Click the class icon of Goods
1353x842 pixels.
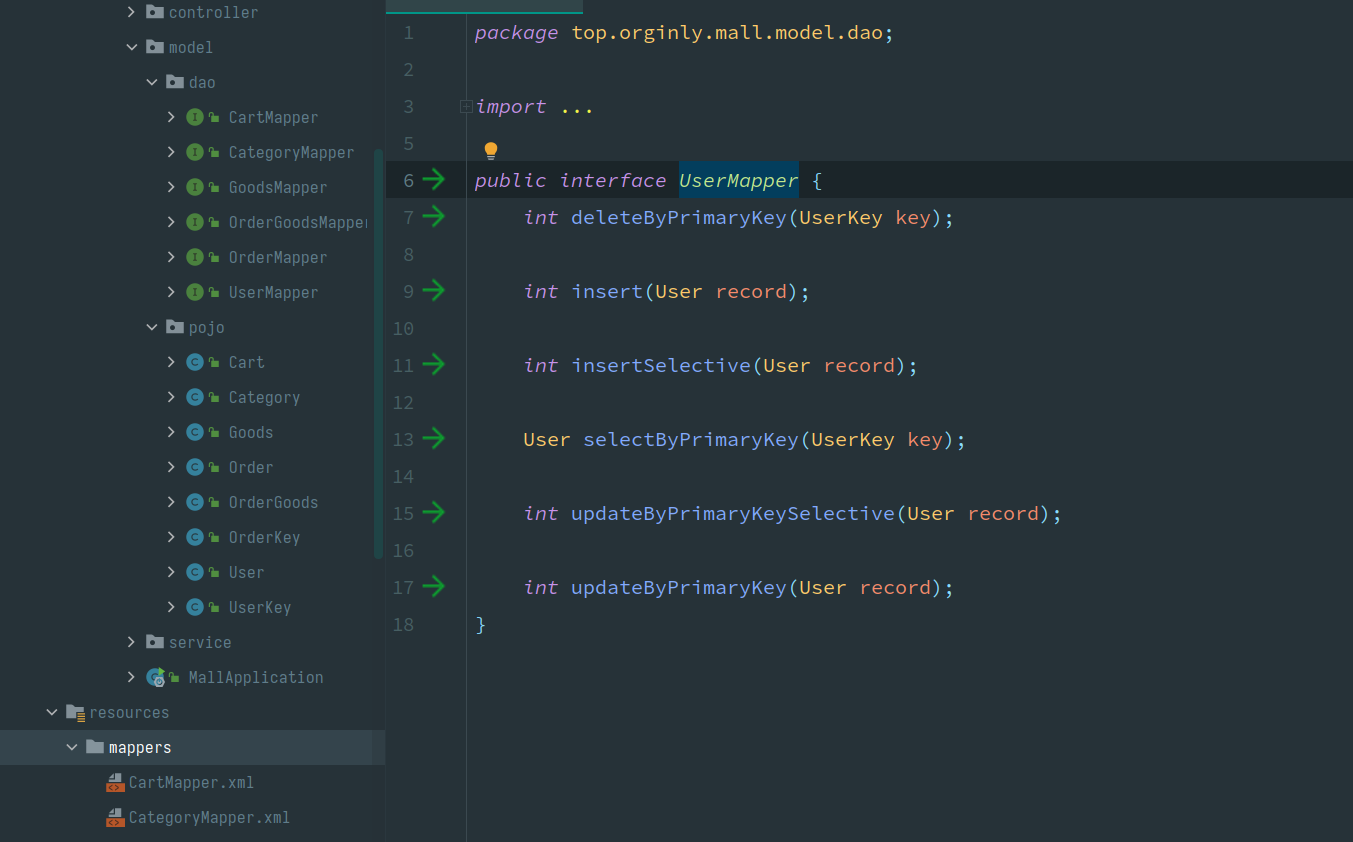(195, 432)
